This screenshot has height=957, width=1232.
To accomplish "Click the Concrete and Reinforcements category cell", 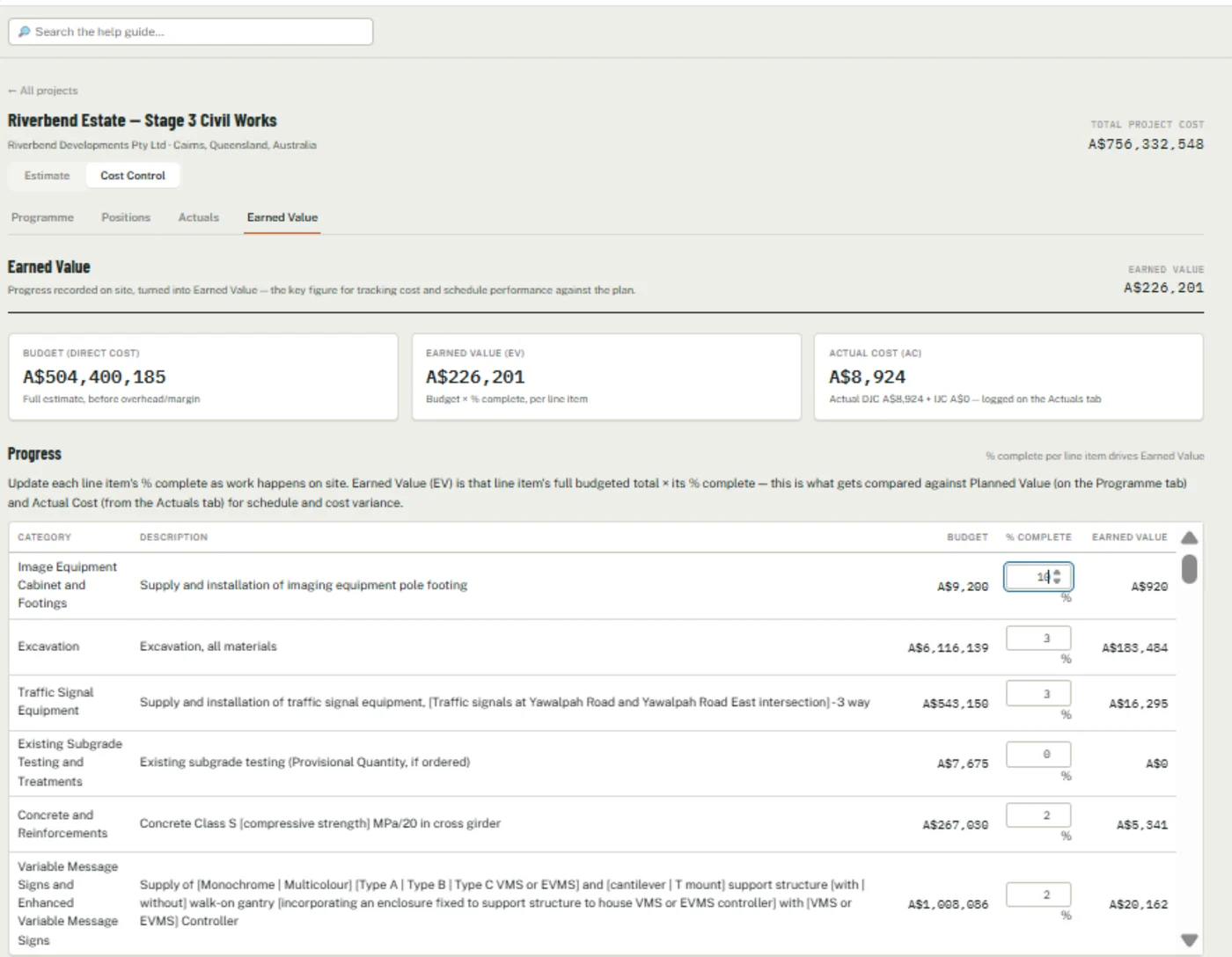I will [62, 824].
